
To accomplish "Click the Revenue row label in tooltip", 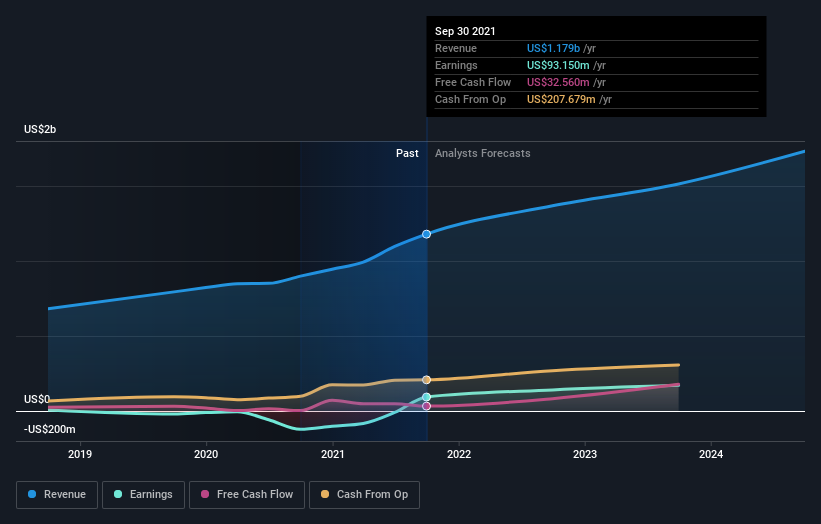I will click(456, 48).
